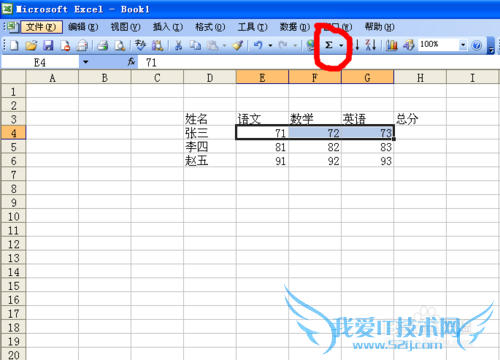
Task: Open the paste options dropdown arrow
Action: tap(224, 45)
